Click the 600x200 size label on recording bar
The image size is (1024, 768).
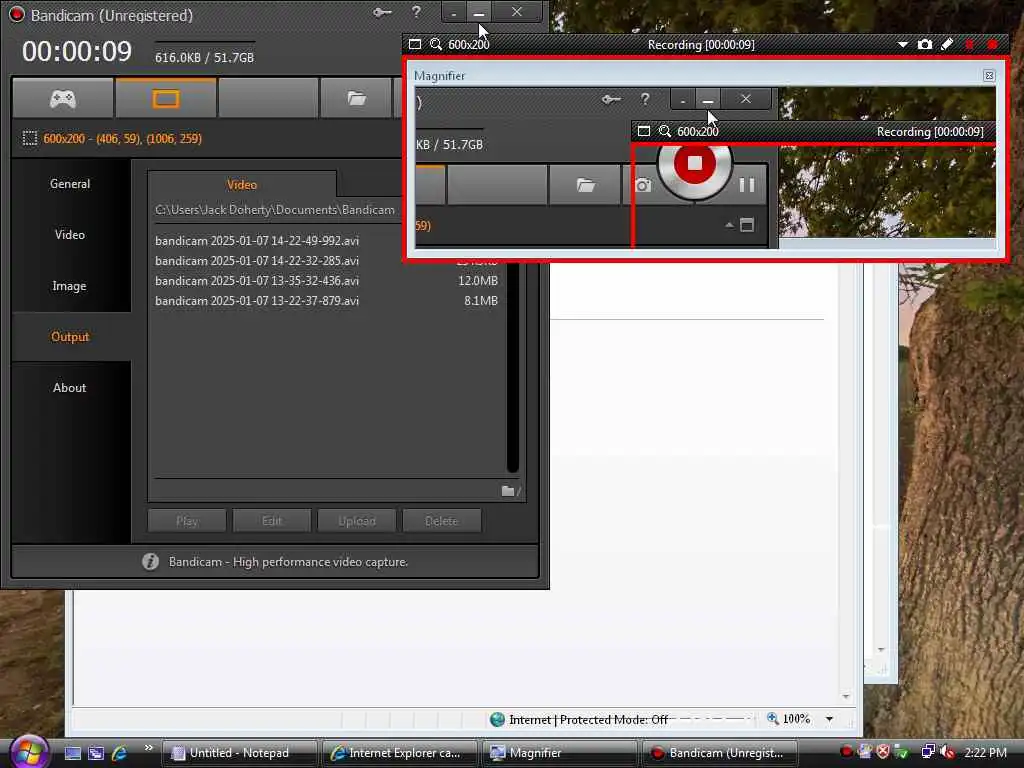point(468,44)
